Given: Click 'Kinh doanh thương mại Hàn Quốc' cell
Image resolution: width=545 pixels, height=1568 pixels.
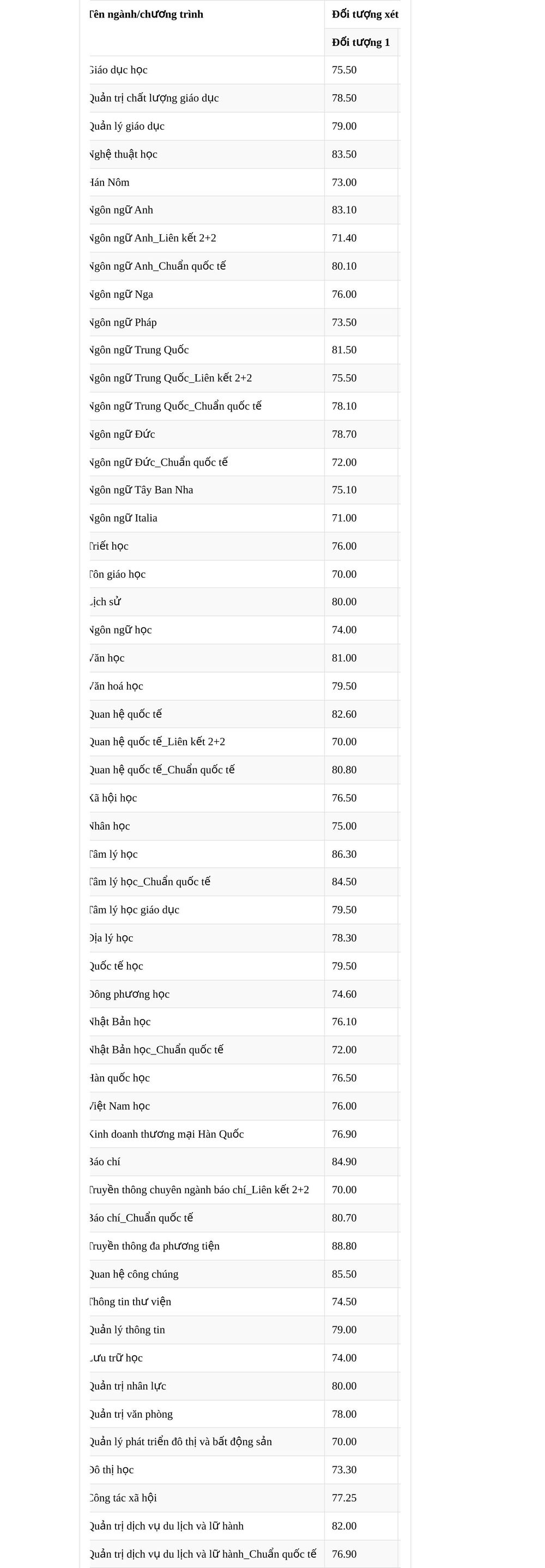Looking at the screenshot, I should (x=207, y=1134).
